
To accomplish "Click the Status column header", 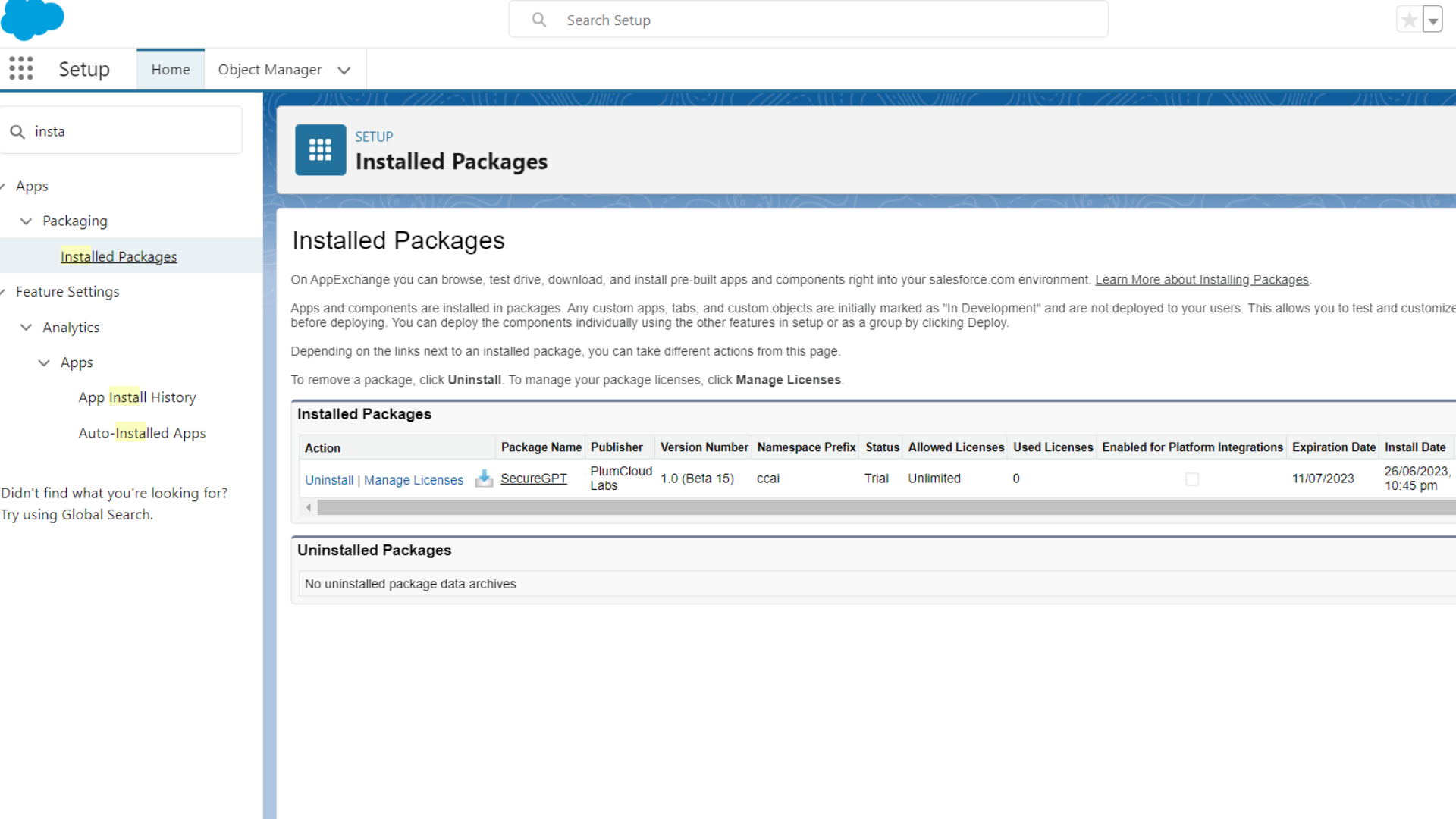I will tap(882, 447).
